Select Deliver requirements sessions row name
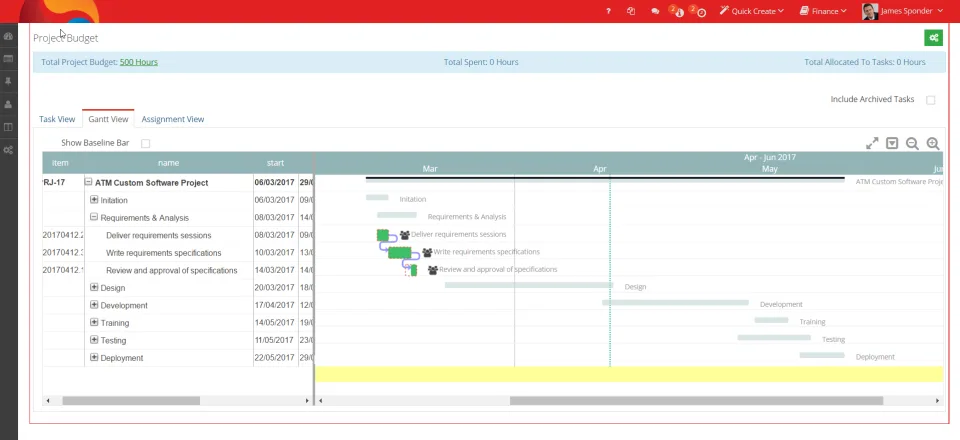960x440 pixels. coord(159,236)
